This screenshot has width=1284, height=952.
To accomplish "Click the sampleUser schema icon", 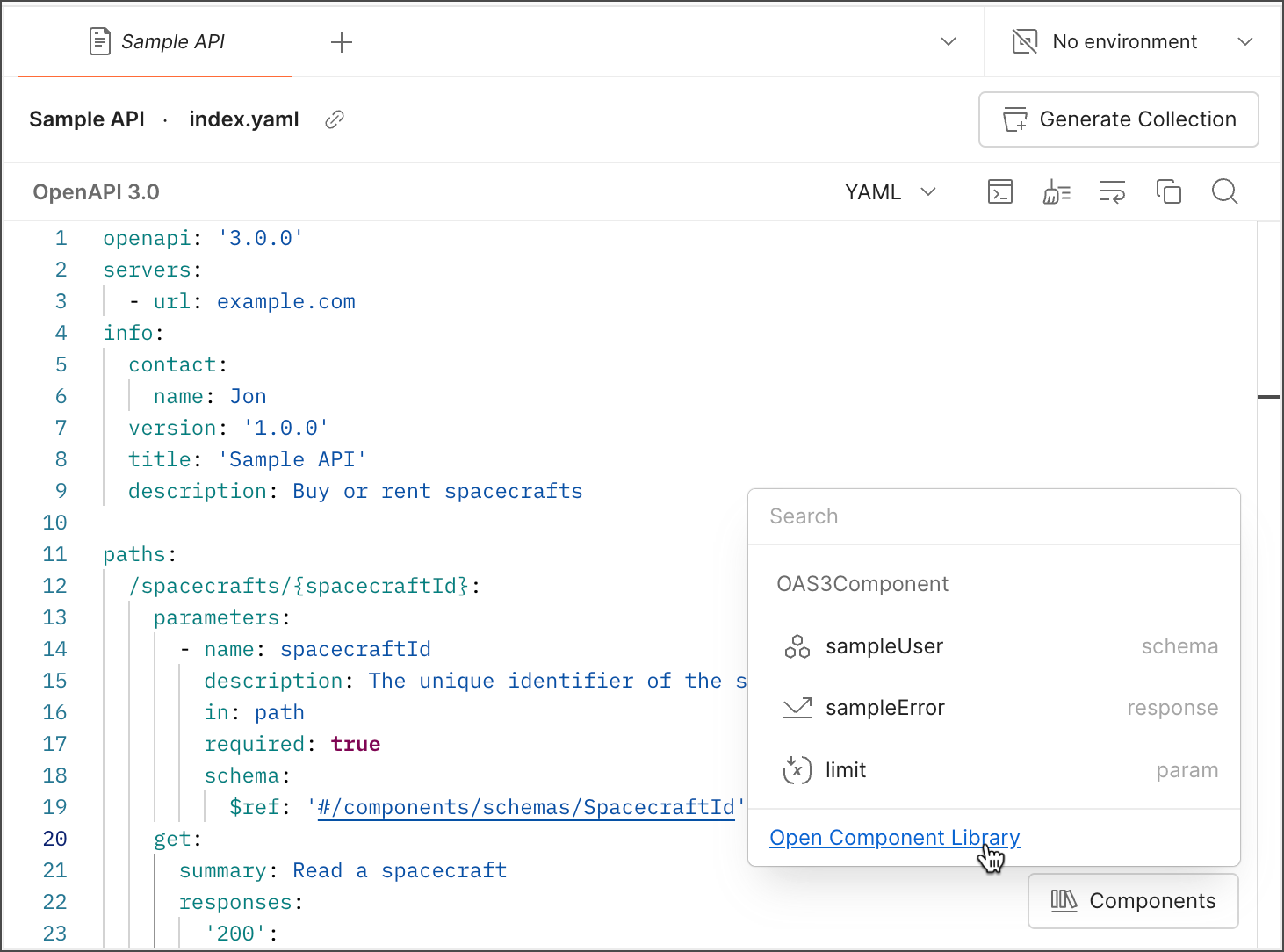I will (x=797, y=646).
